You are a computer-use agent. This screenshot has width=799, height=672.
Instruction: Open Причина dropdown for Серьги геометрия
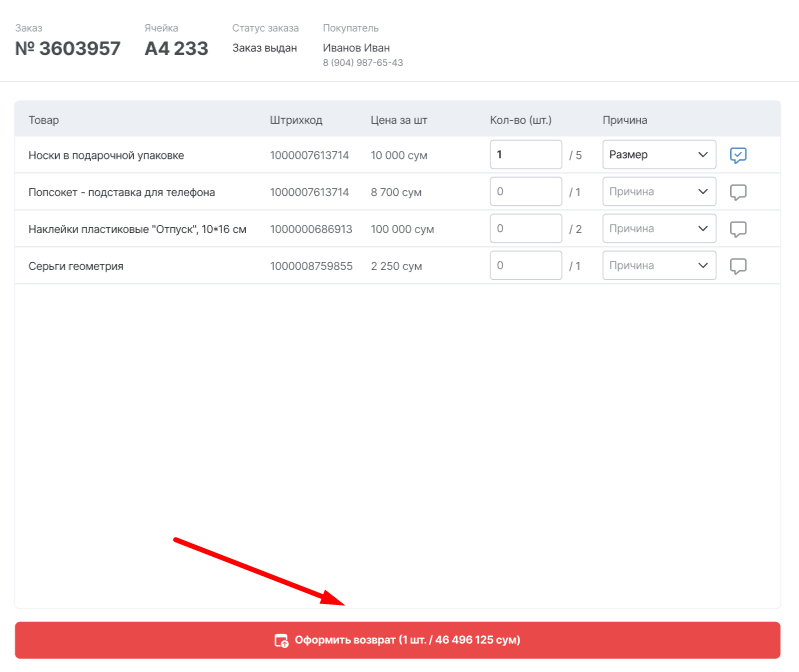[x=659, y=265]
